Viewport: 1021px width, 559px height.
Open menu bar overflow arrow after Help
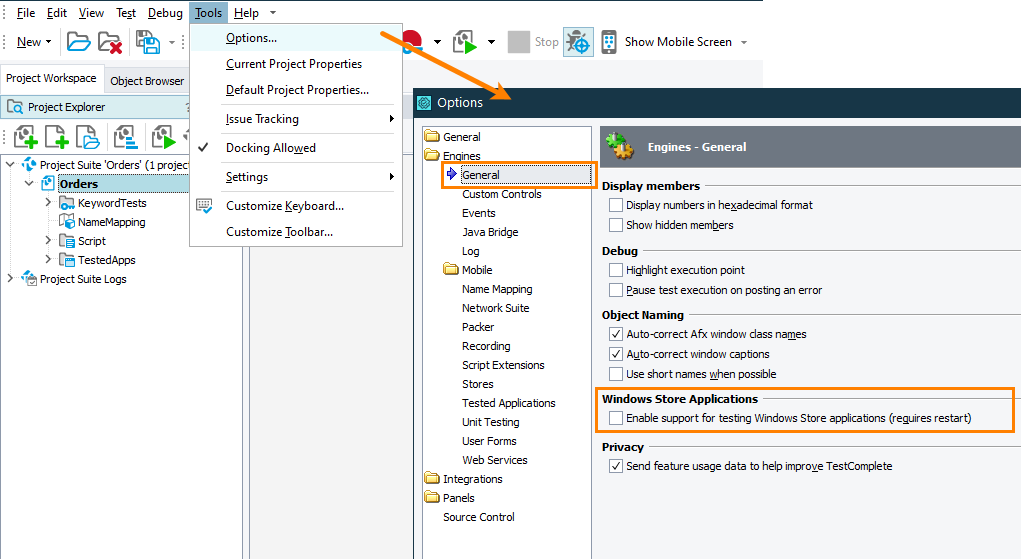[273, 13]
